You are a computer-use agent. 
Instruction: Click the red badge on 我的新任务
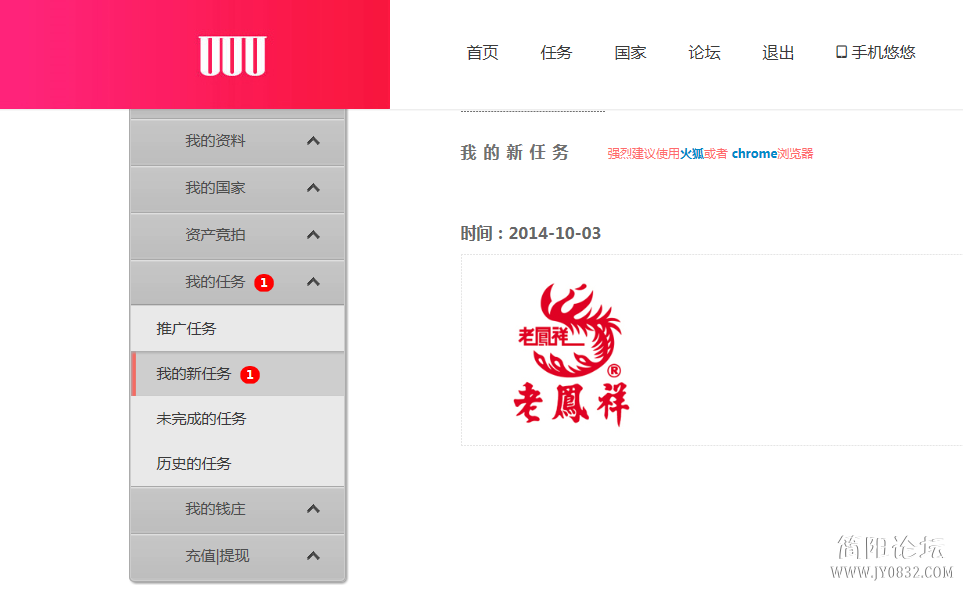249,375
